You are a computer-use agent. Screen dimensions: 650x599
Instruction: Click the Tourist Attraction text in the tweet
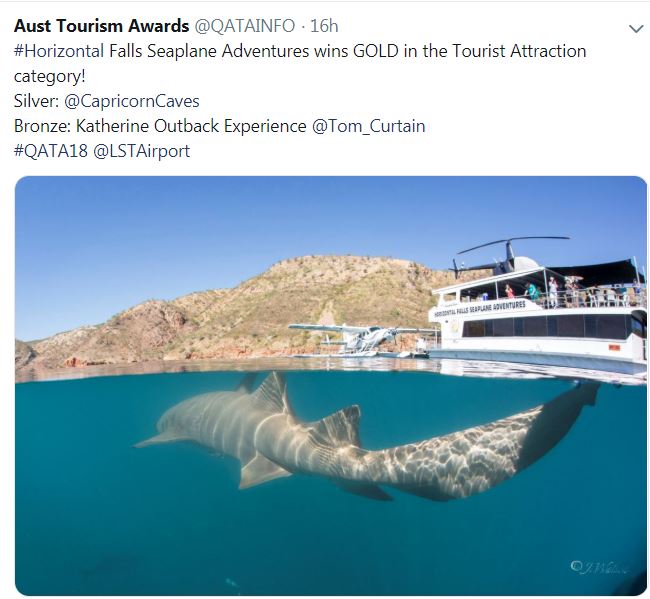(519, 51)
